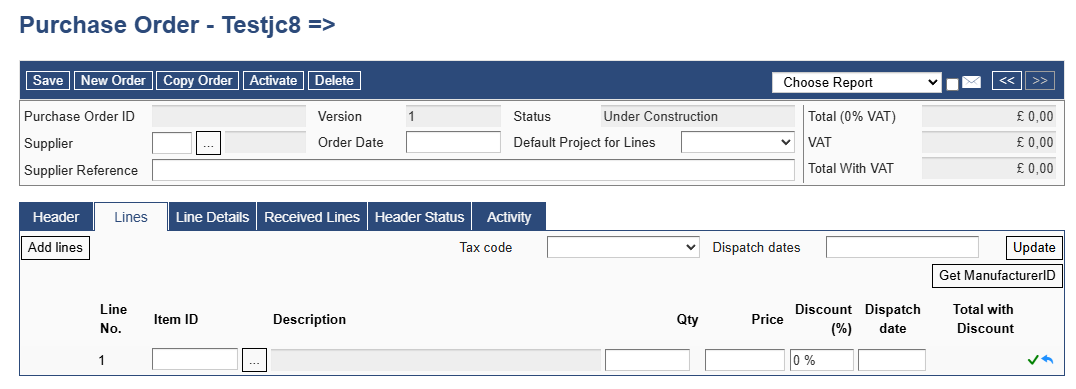Viewport: 1076px width, 389px height.
Task: Go to next order with >> button
Action: point(1040,81)
